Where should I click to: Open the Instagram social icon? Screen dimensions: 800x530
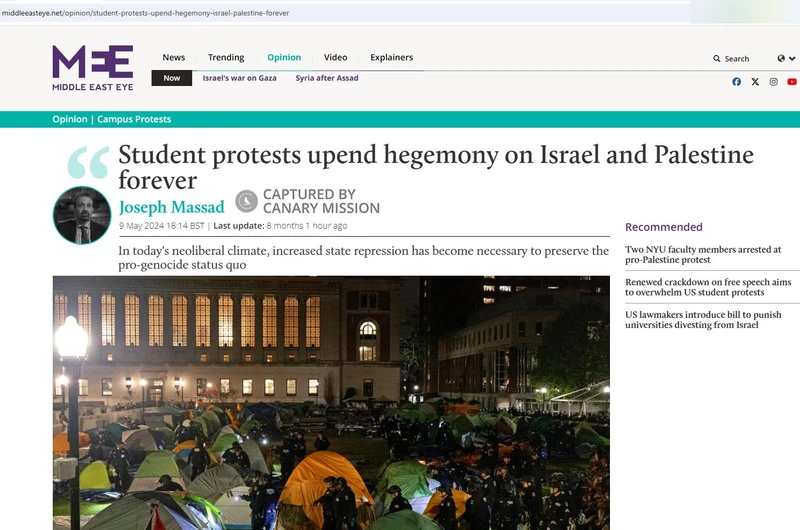[x=773, y=82]
